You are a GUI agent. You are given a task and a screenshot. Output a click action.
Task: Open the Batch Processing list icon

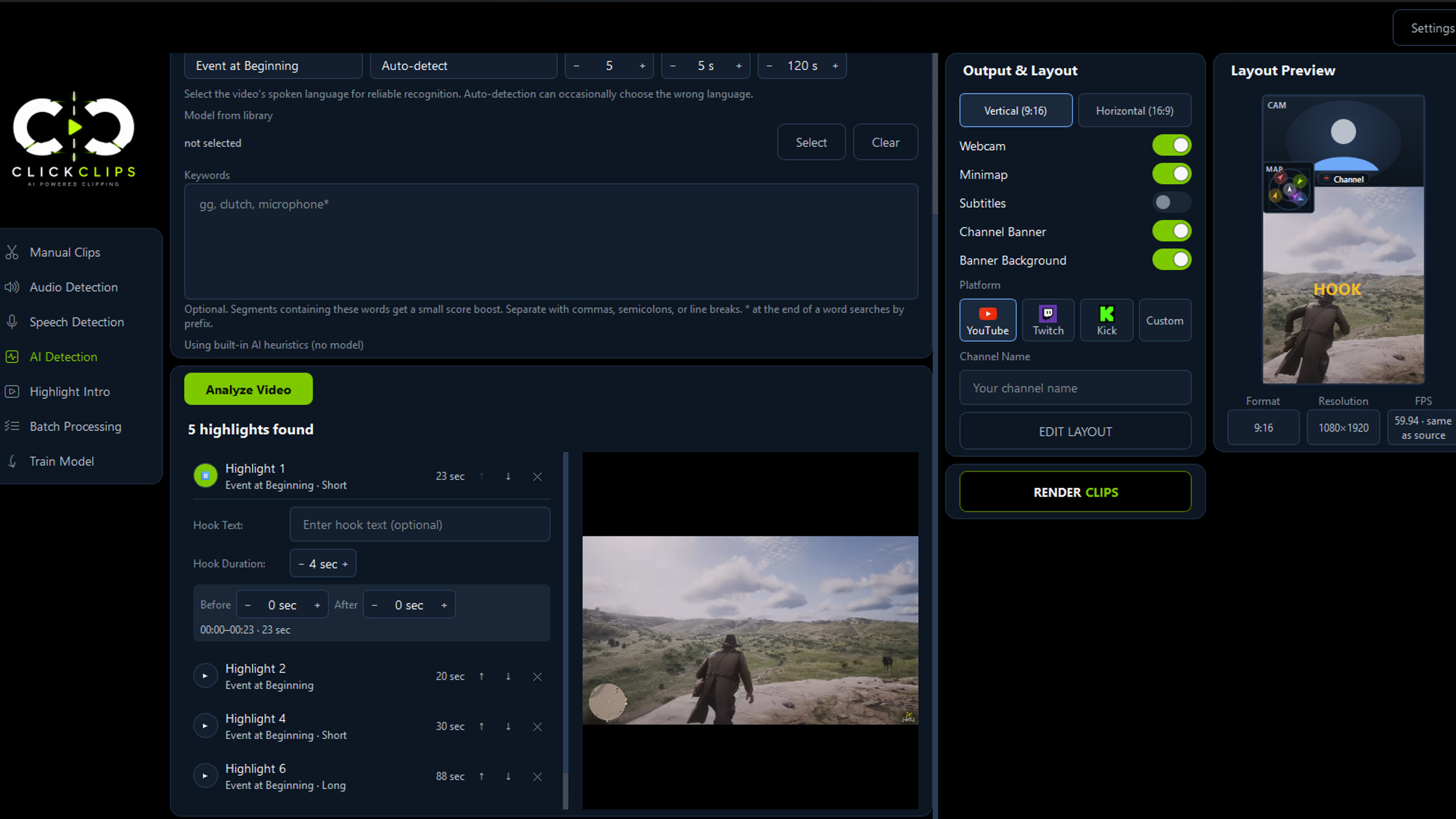pos(12,426)
